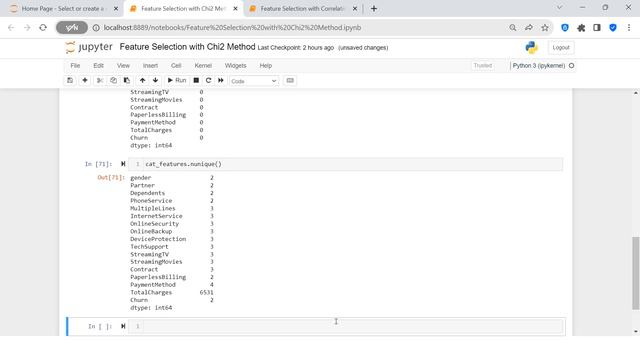Screen dimensions: 640x360
Task: Open cell type Code dropdown
Action: point(254,81)
